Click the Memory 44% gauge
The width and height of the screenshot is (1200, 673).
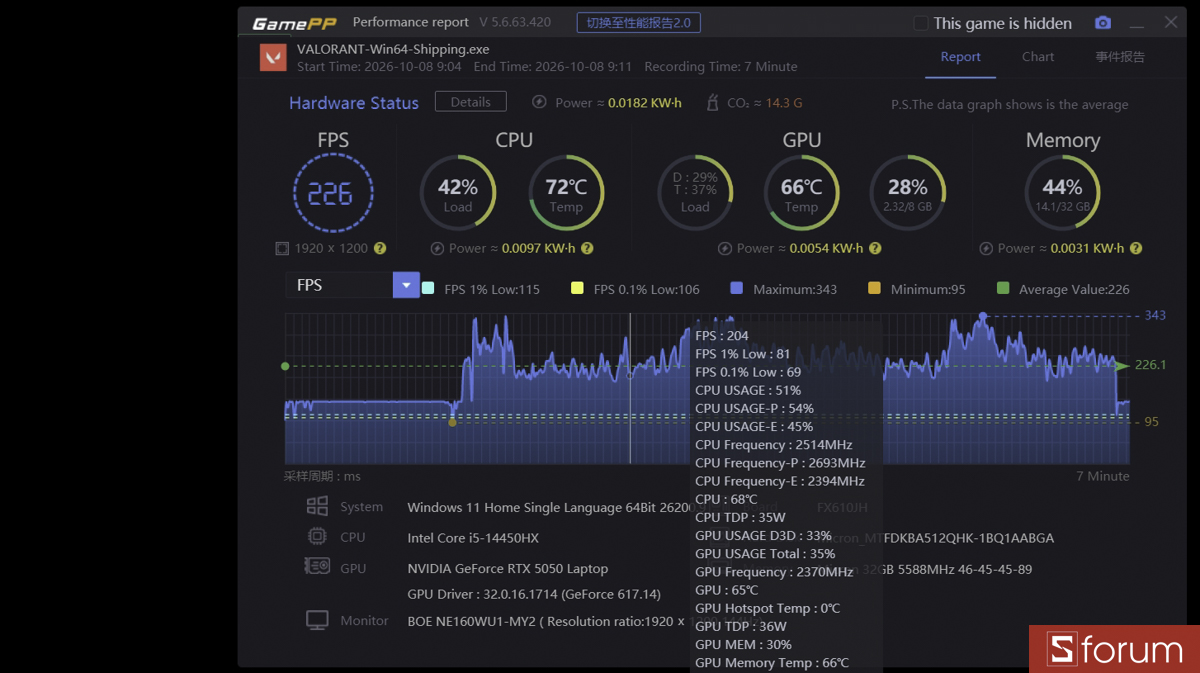(x=1062, y=193)
